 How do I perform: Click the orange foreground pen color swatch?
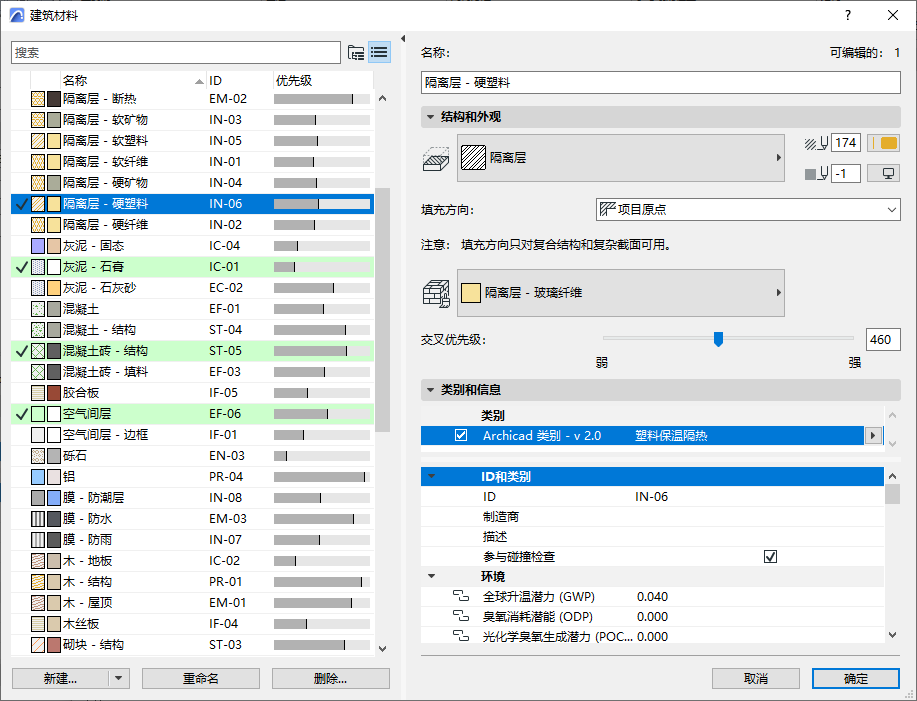point(883,143)
